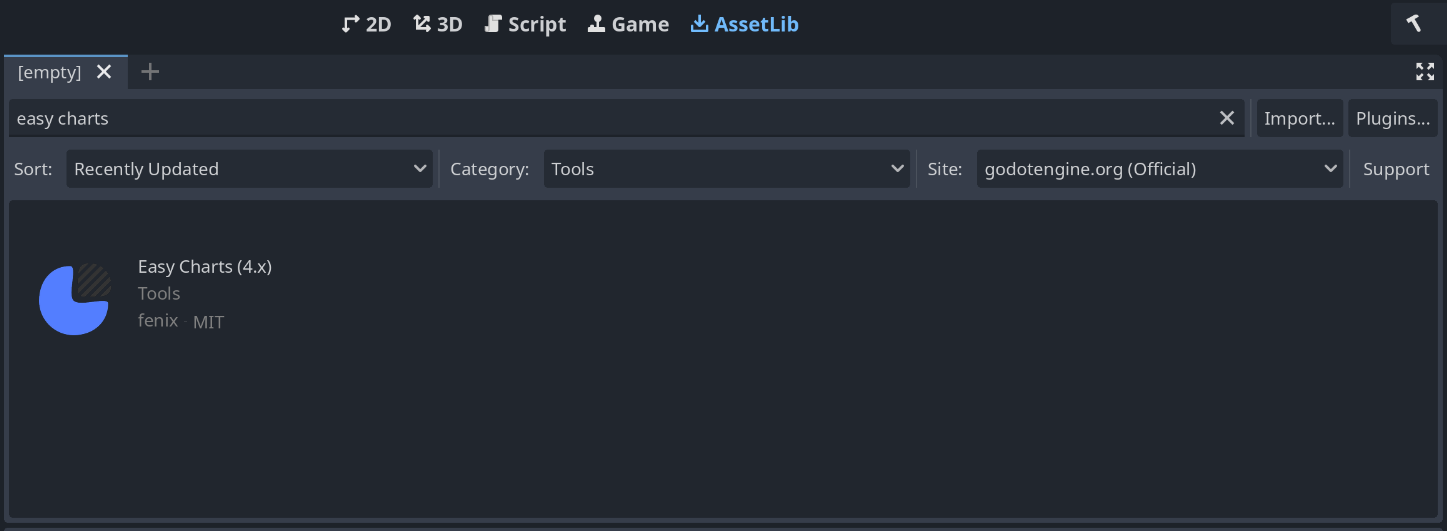1447x531 pixels.
Task: Open the Script editor workspace
Action: [525, 24]
